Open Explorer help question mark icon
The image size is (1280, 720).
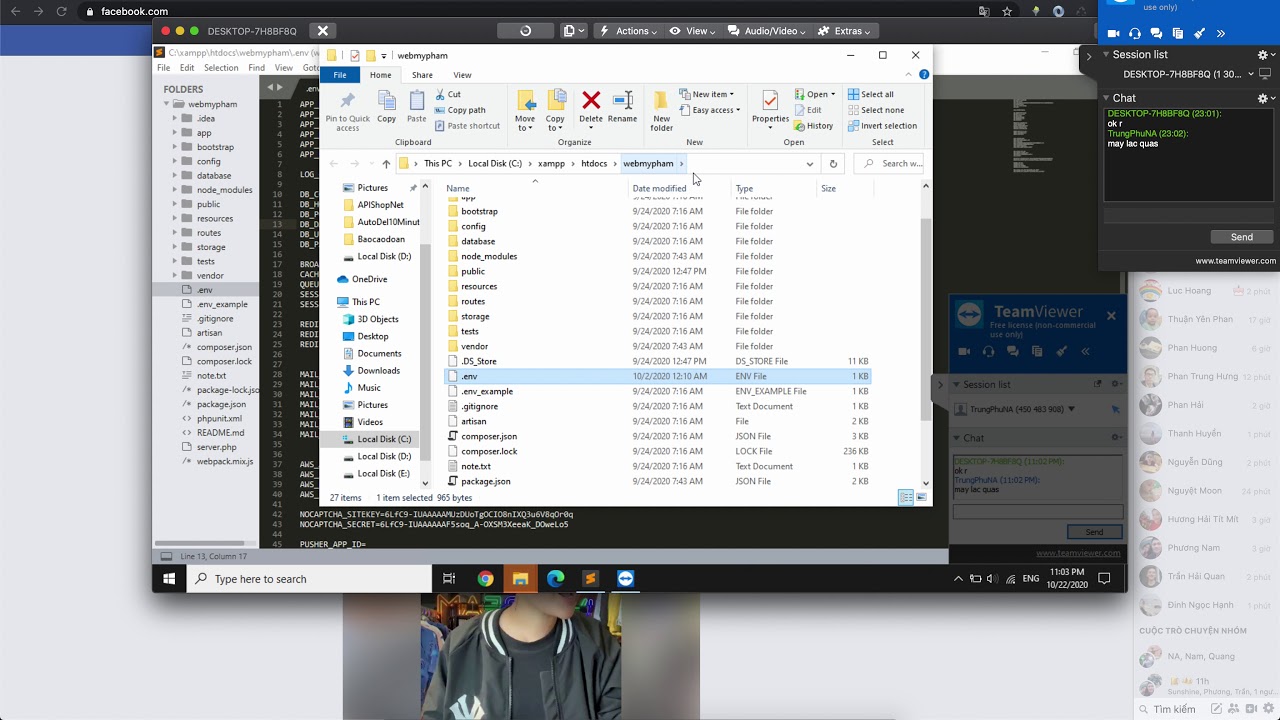click(924, 75)
